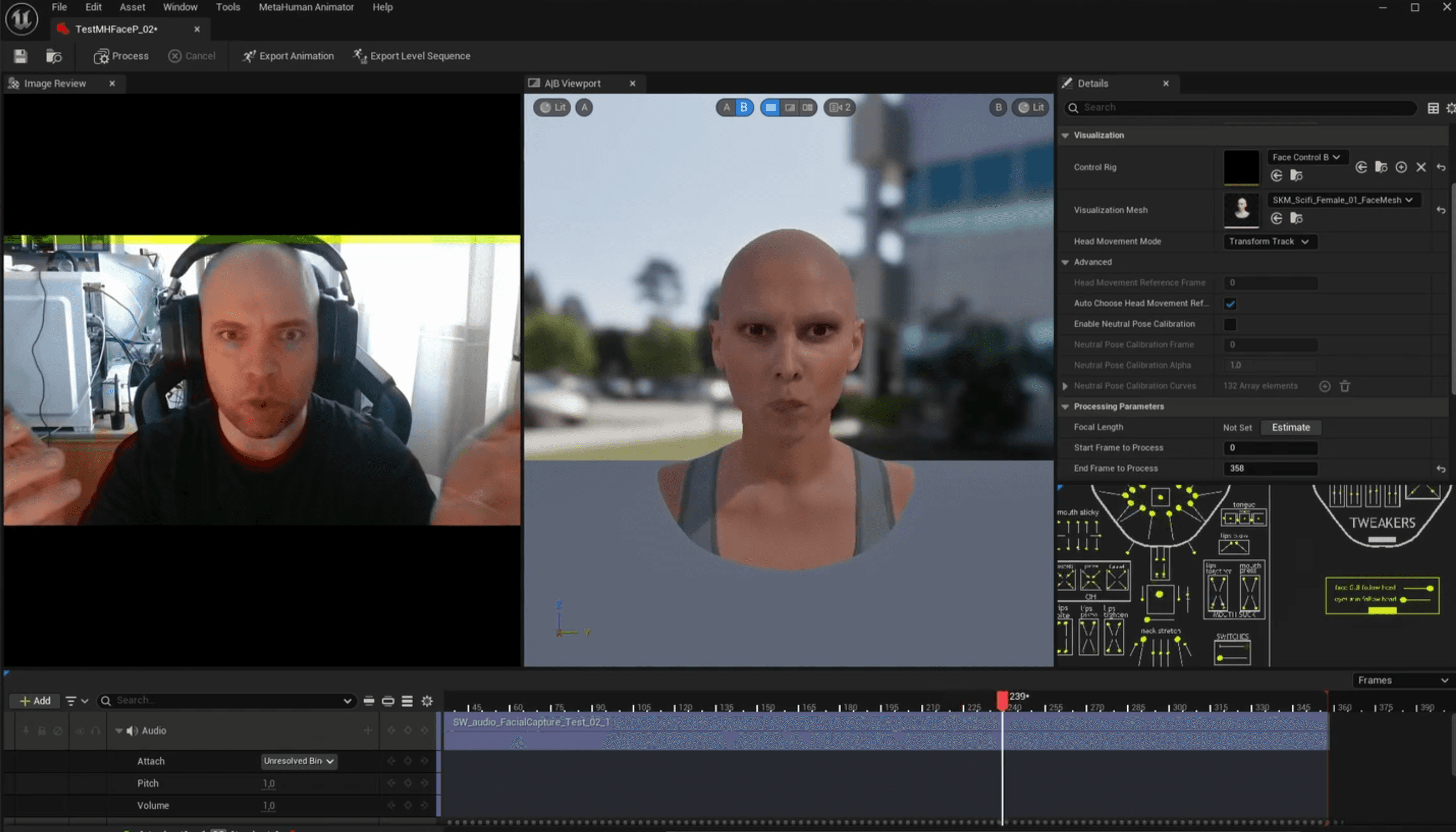Enable Neutral Pose Calibration checkbox
The height and width of the screenshot is (832, 1456).
1230,324
